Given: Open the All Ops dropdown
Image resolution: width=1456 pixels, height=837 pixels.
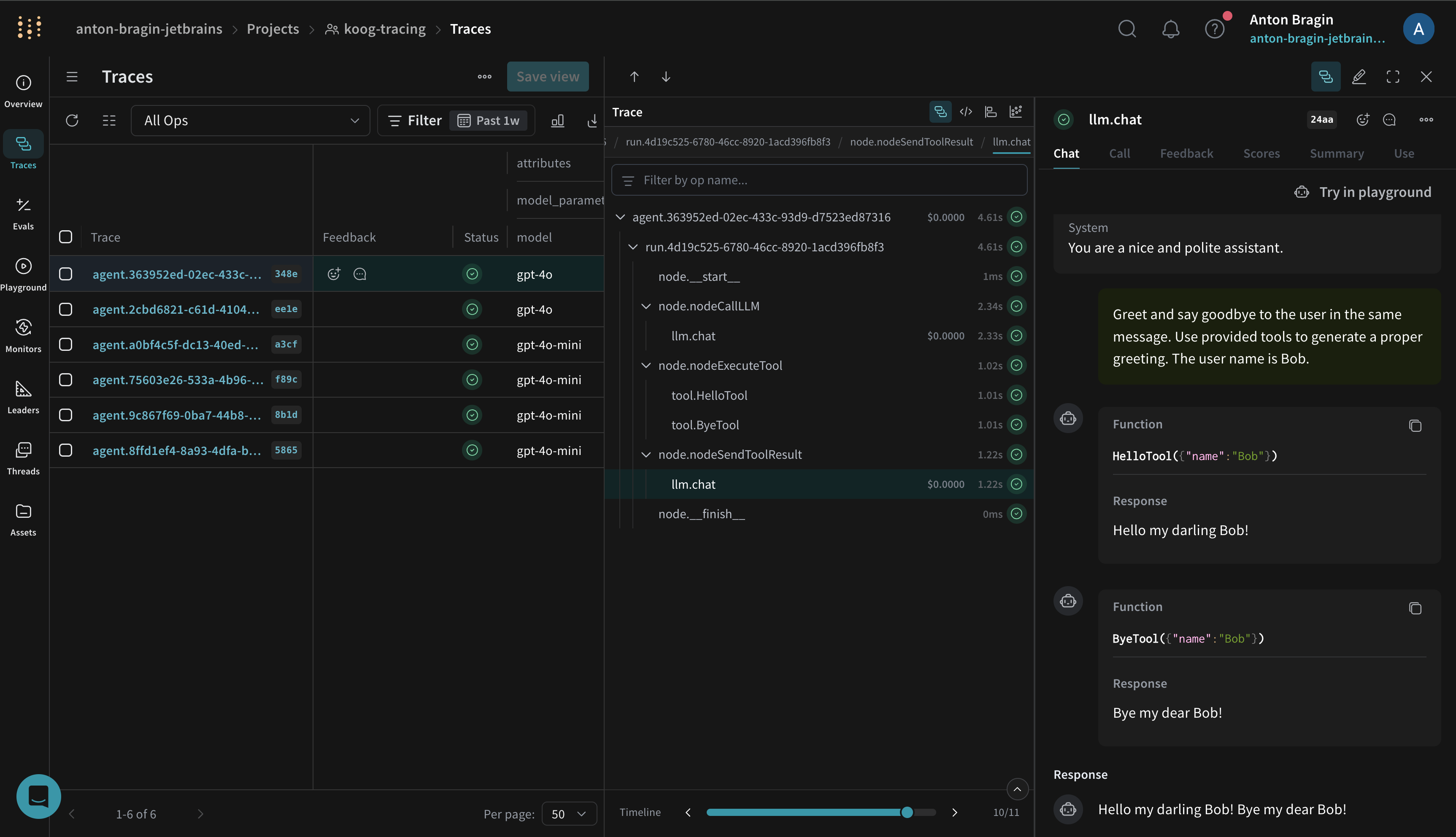Looking at the screenshot, I should [250, 120].
